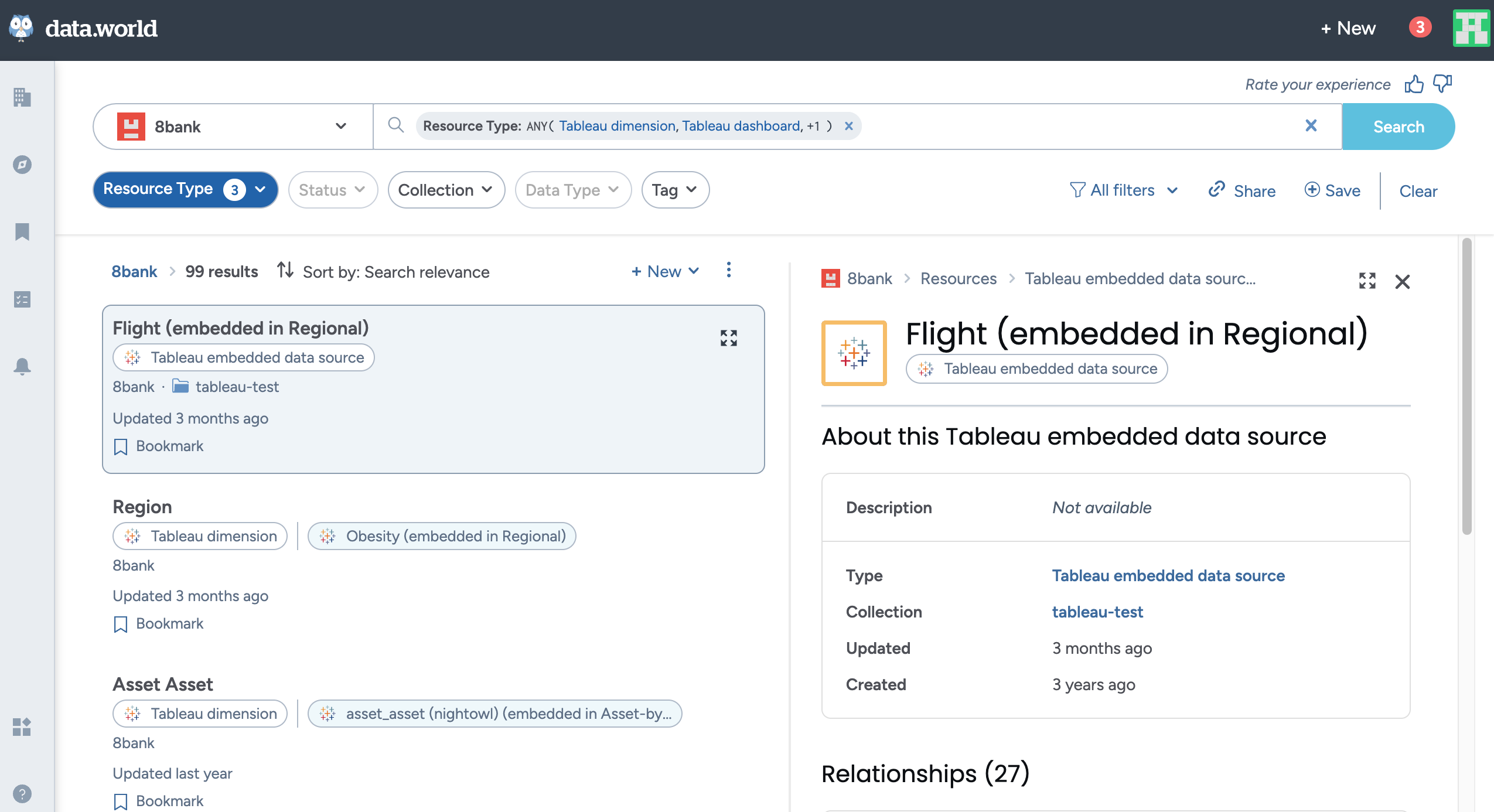Click the 8bank breadcrumb above results
The width and height of the screenshot is (1494, 812).
pyautogui.click(x=134, y=271)
